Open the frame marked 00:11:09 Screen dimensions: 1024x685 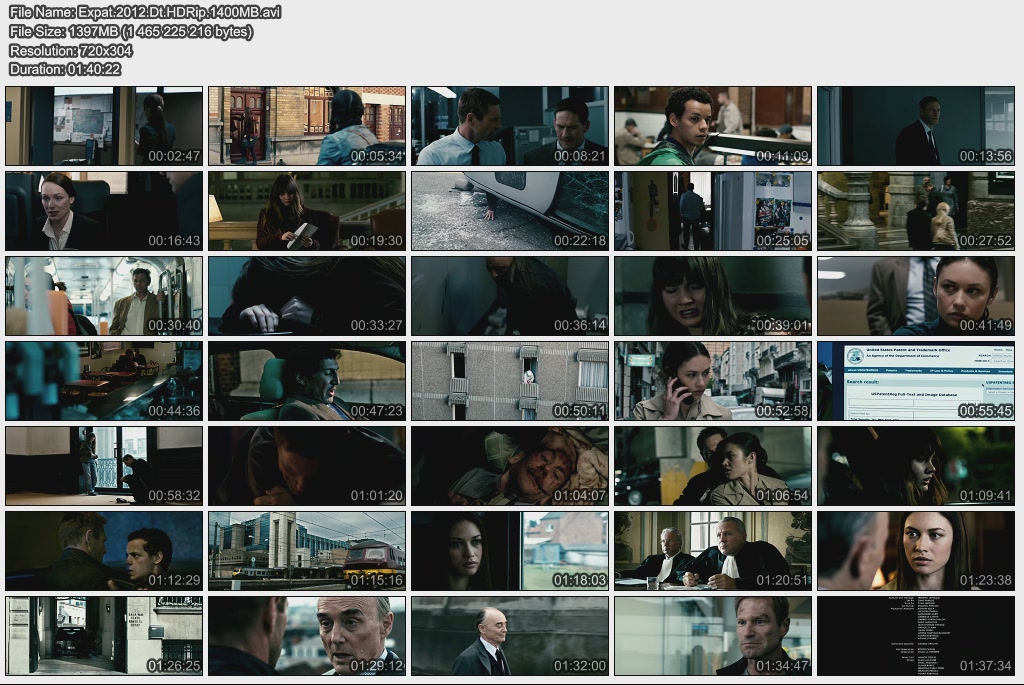(713, 126)
